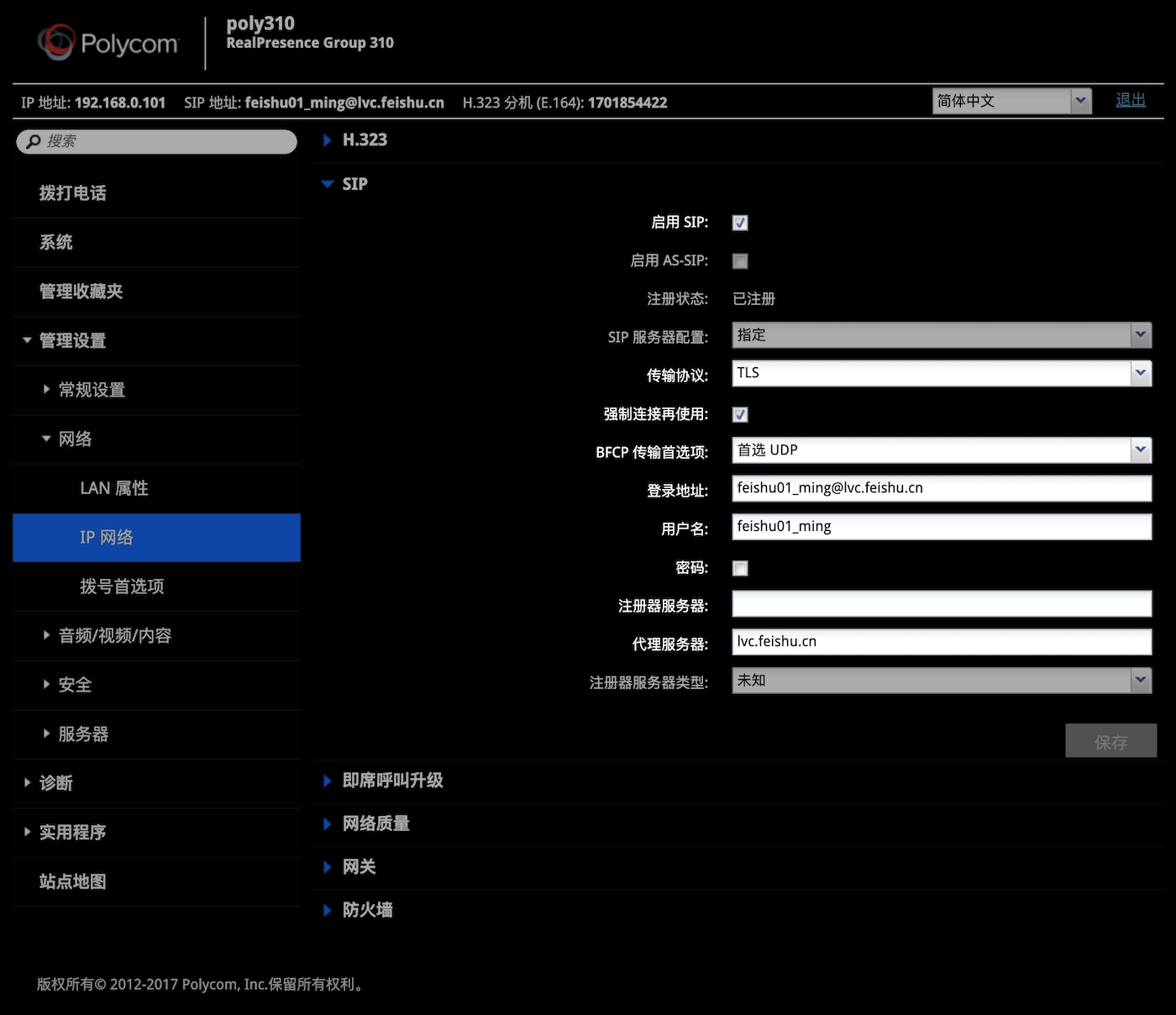This screenshot has width=1176, height=1015.
Task: Expand the 网络质量 section
Action: tap(328, 824)
